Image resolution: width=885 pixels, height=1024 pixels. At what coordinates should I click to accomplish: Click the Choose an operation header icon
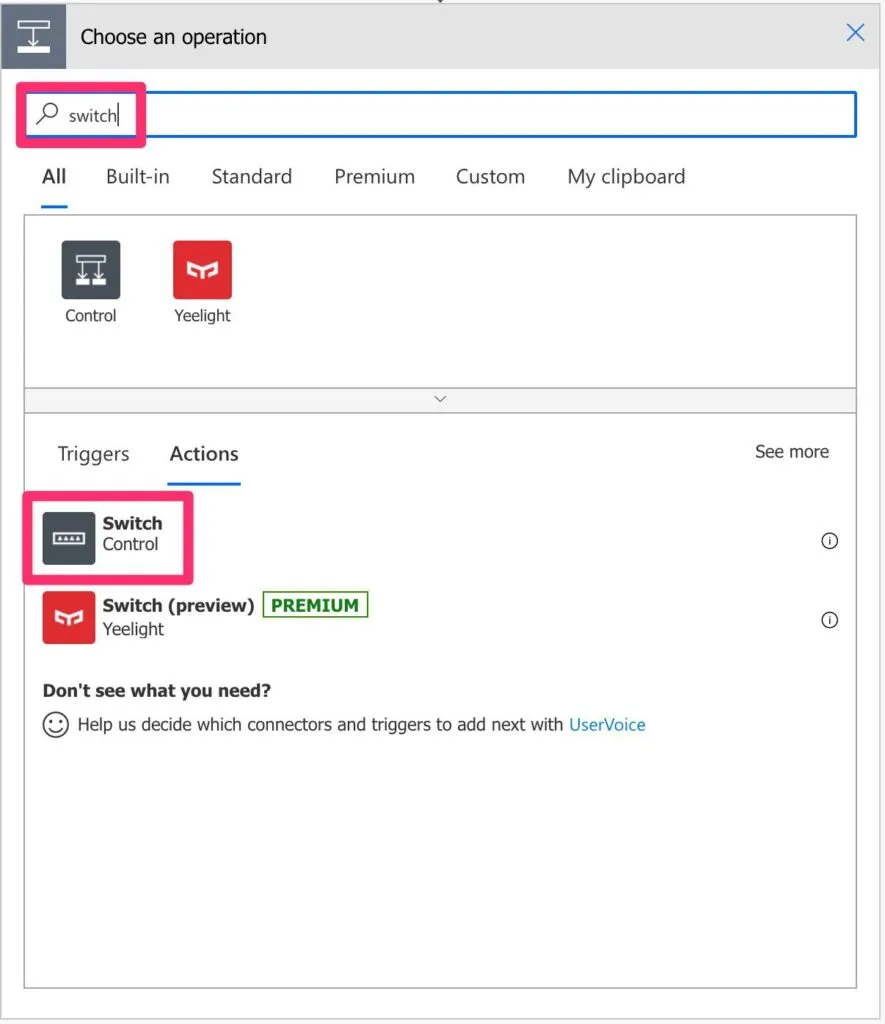click(34, 37)
